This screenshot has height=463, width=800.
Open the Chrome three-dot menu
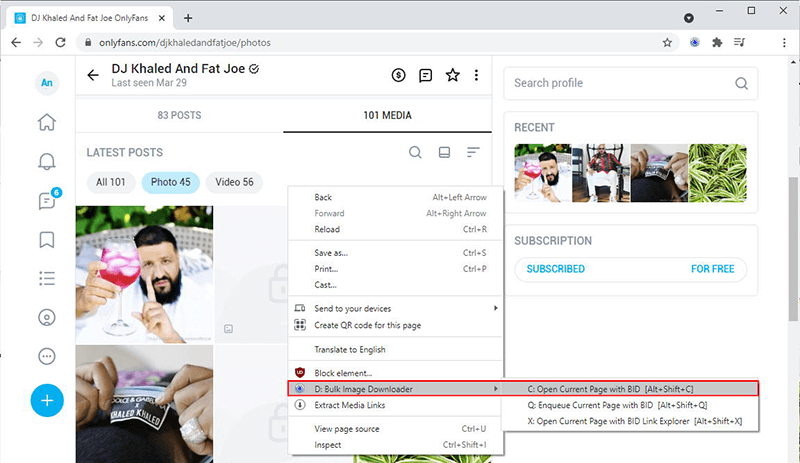point(784,42)
